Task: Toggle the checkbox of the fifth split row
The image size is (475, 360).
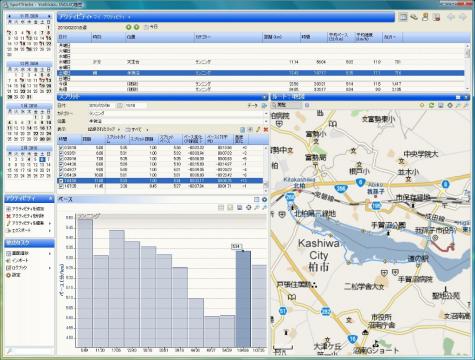Action: pyautogui.click(x=61, y=169)
